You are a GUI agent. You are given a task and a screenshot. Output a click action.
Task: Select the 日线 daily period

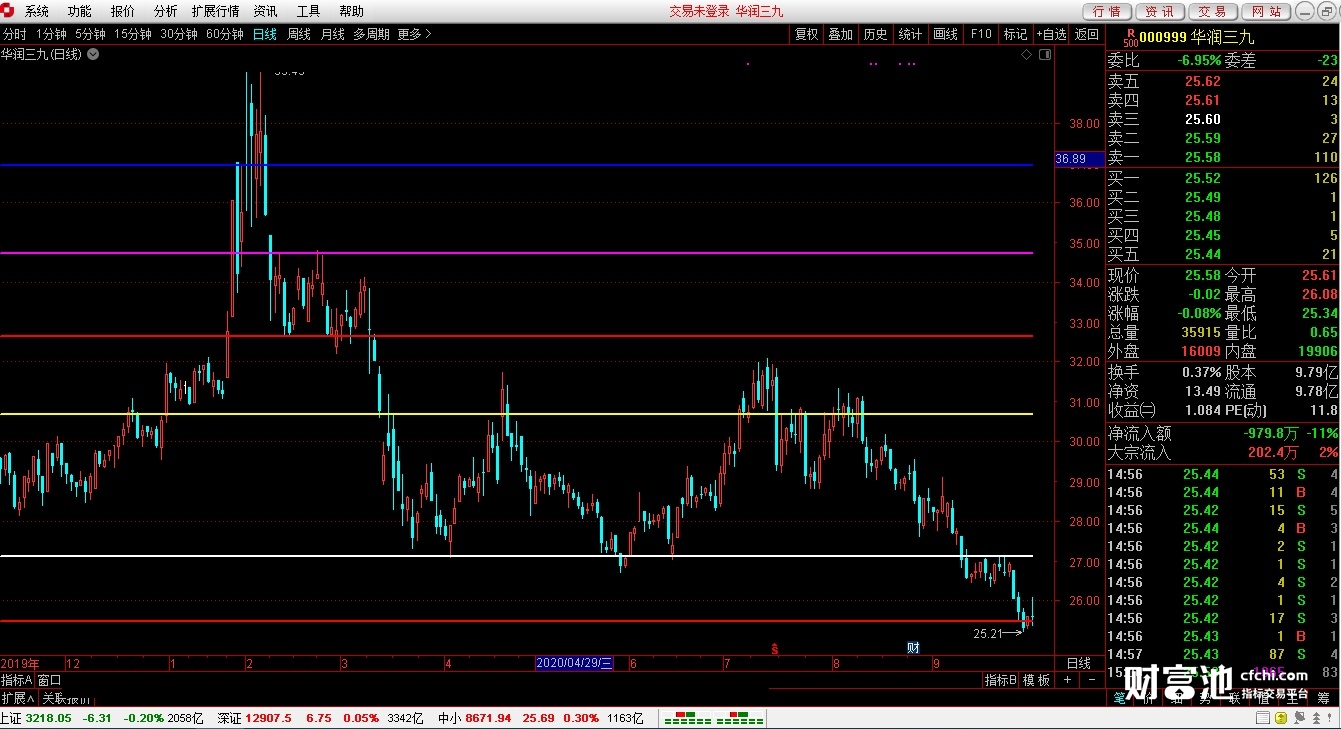coord(265,34)
